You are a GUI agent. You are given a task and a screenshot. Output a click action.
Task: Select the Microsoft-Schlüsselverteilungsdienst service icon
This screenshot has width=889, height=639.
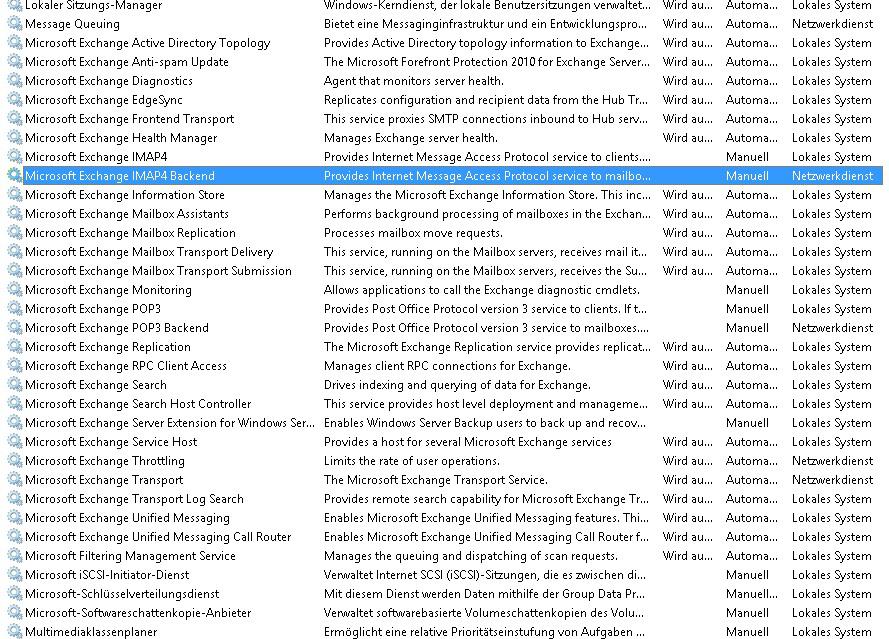click(14, 594)
